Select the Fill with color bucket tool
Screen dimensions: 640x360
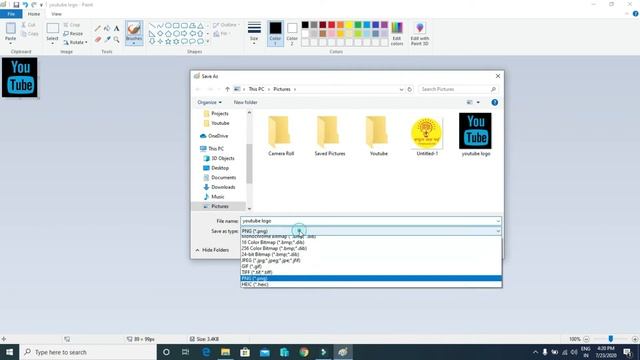tap(107, 29)
